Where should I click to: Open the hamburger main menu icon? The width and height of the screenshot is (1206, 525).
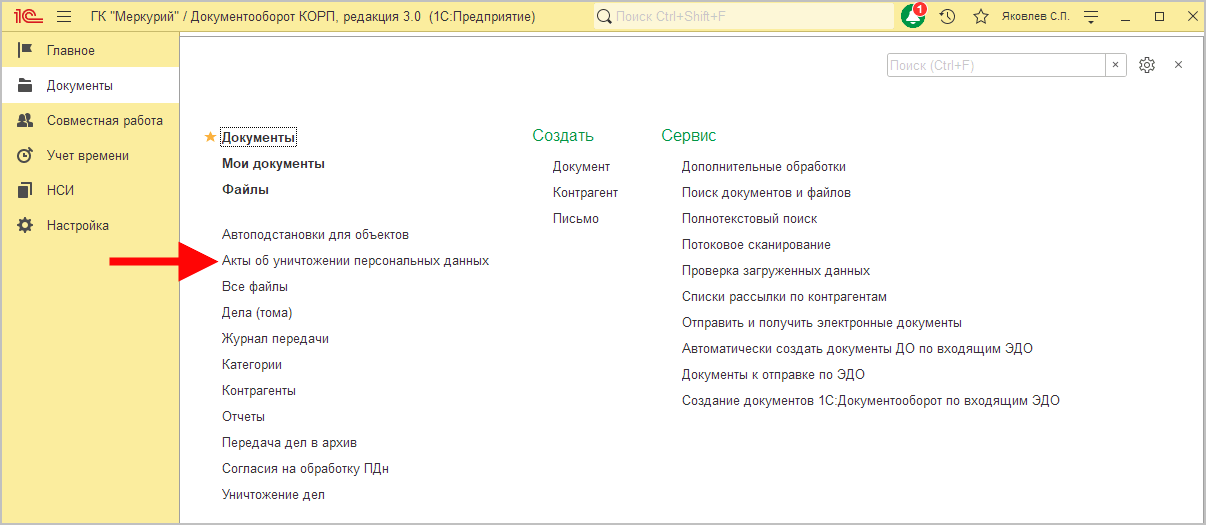64,17
